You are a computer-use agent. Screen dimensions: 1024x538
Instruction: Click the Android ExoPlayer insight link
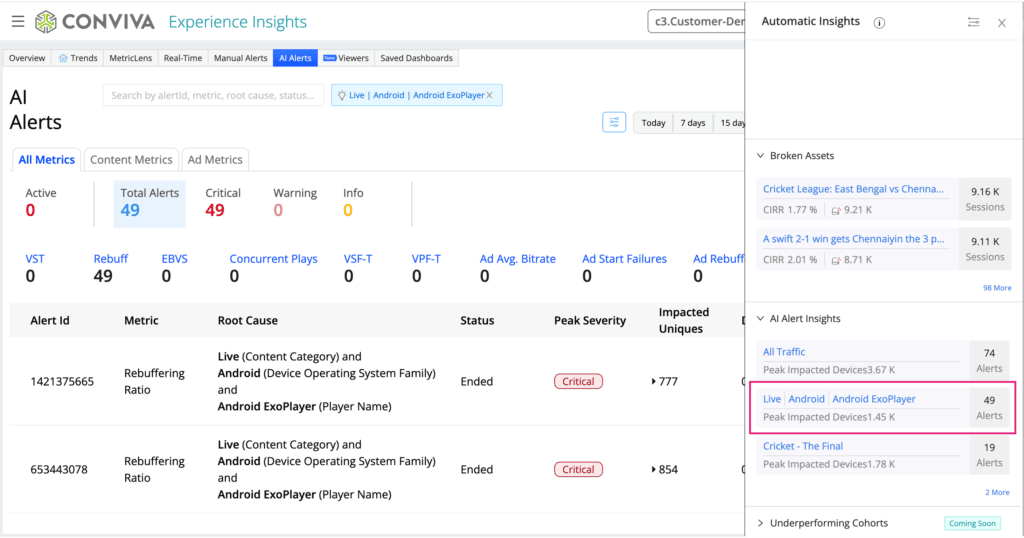point(873,399)
